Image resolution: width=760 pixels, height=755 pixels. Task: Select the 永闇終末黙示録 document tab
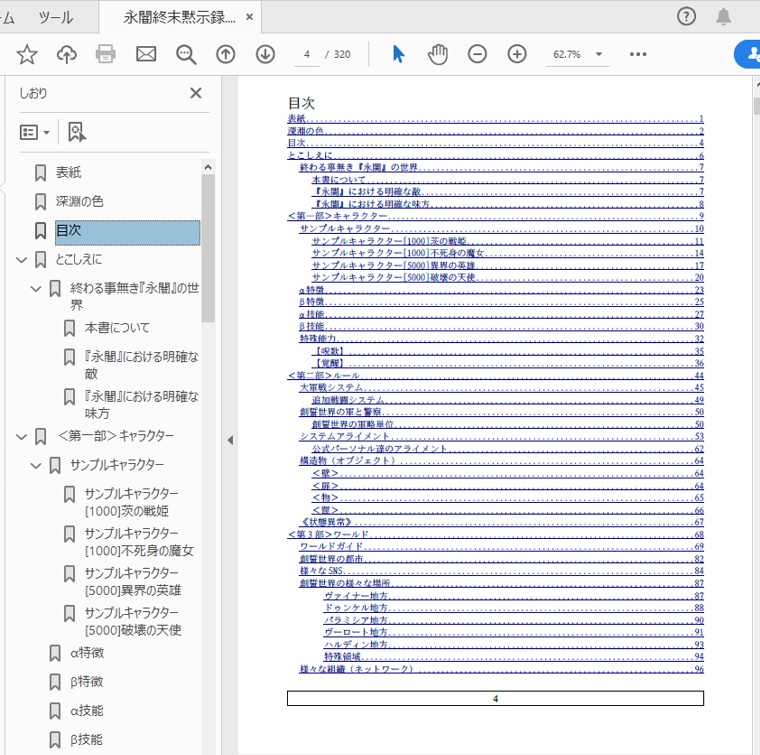179,17
